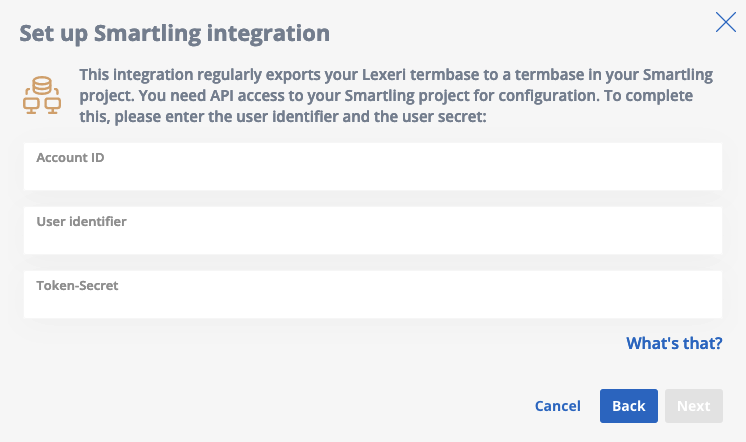746x442 pixels.
Task: Click the left monitor in orange icon
Action: (31, 105)
